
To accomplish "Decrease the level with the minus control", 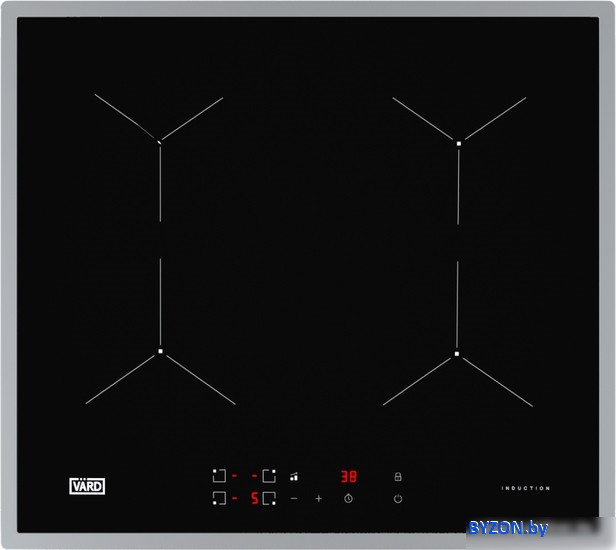I will point(294,499).
